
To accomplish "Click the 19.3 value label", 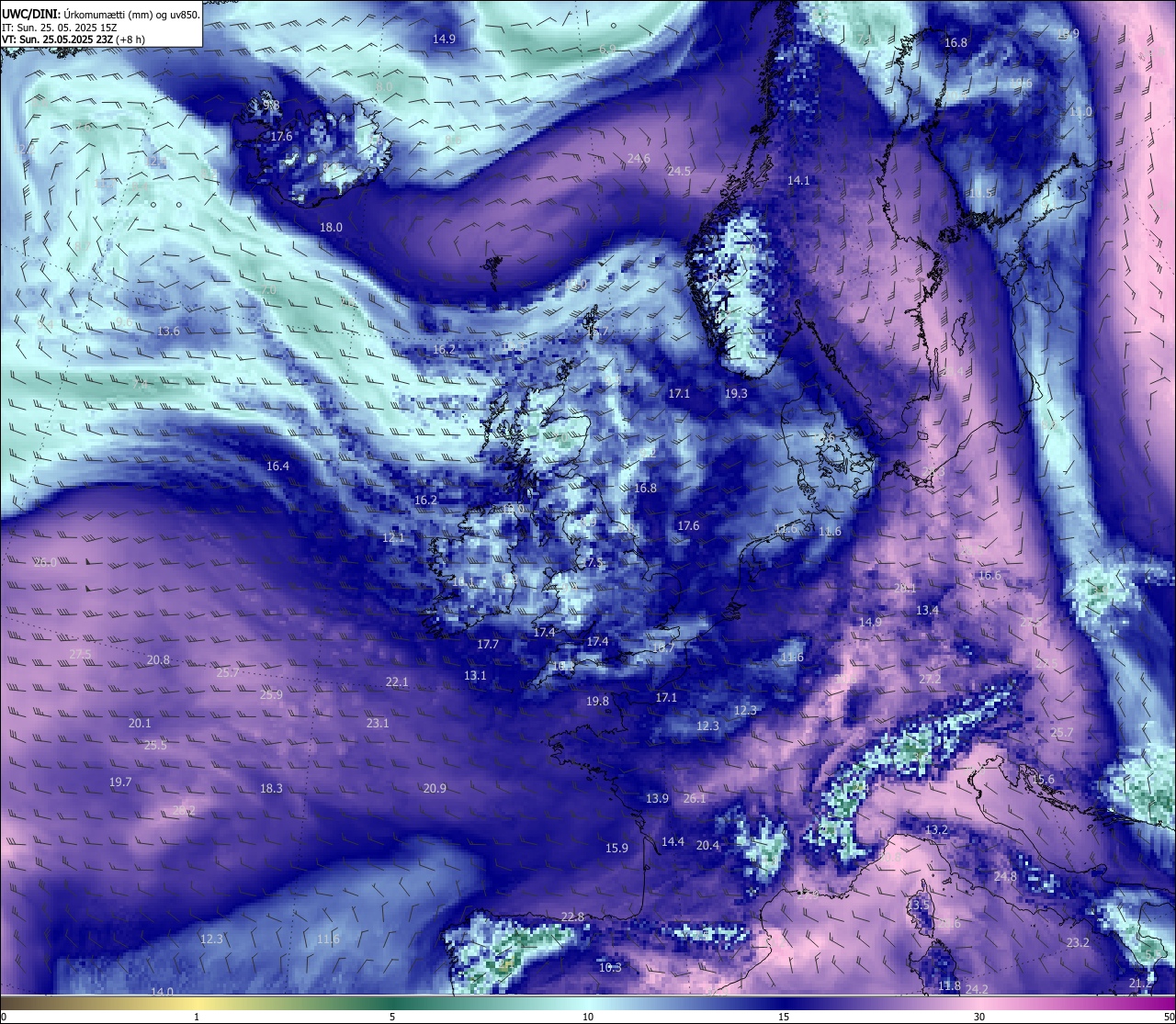I will 736,393.
